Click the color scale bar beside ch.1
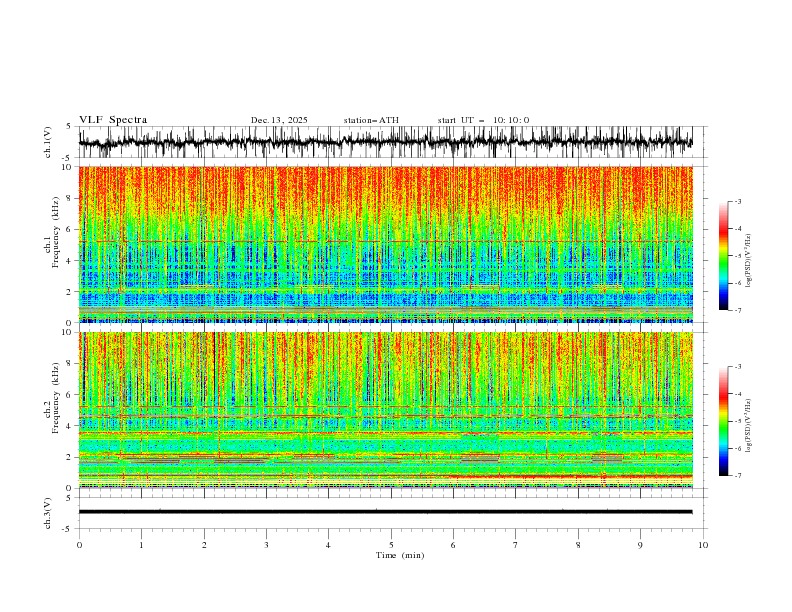 coord(723,256)
